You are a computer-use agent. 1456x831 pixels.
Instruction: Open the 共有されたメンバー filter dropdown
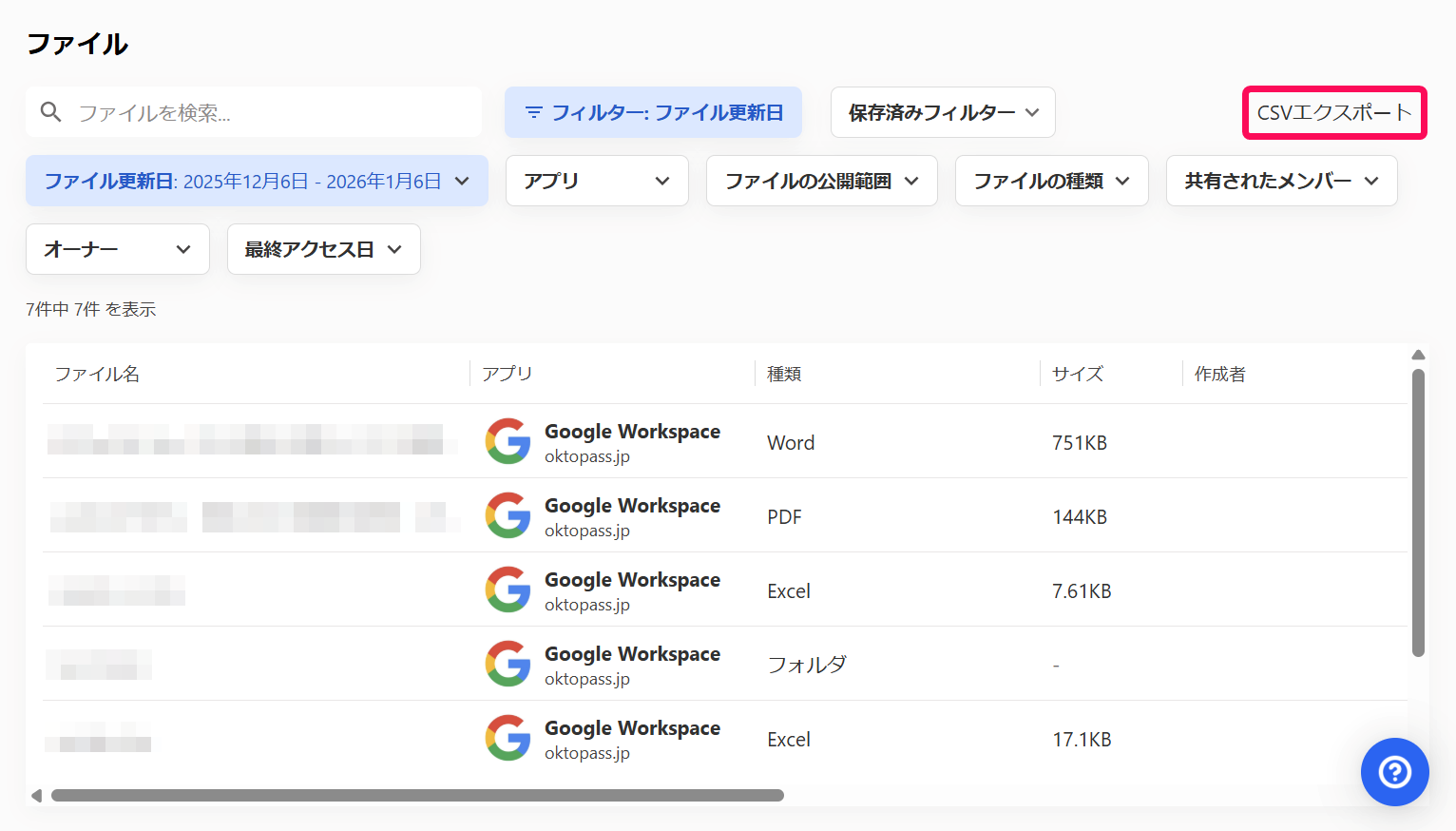pyautogui.click(x=1282, y=181)
